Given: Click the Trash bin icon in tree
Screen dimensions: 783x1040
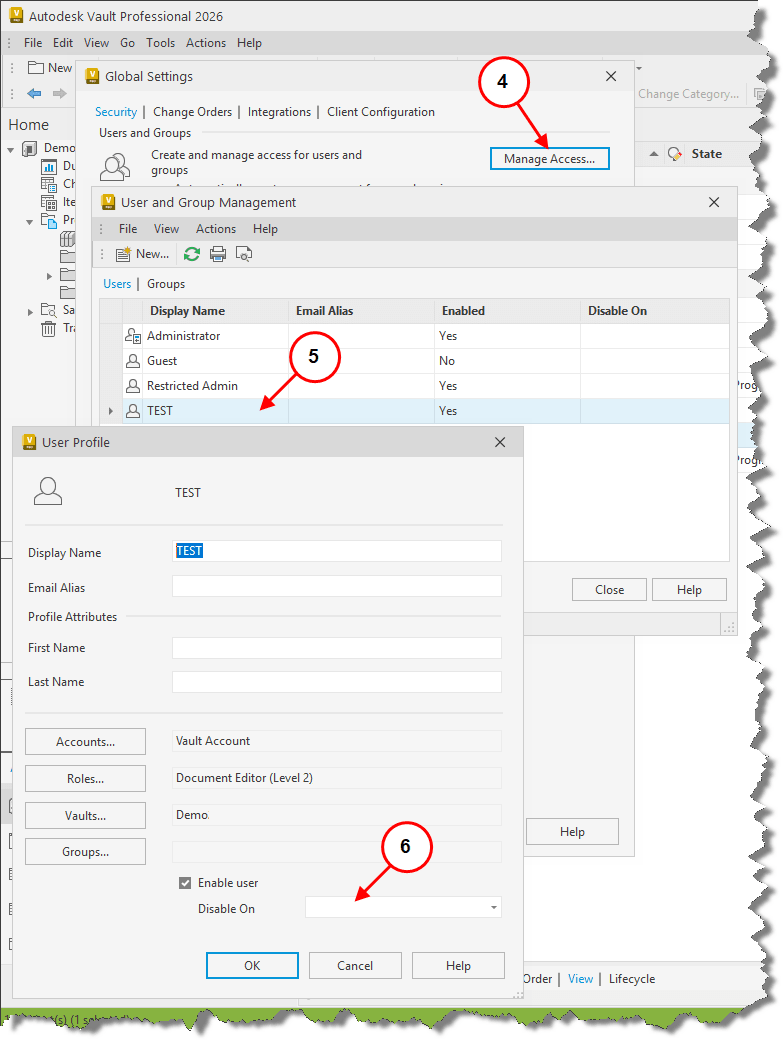Looking at the screenshot, I should (x=48, y=328).
